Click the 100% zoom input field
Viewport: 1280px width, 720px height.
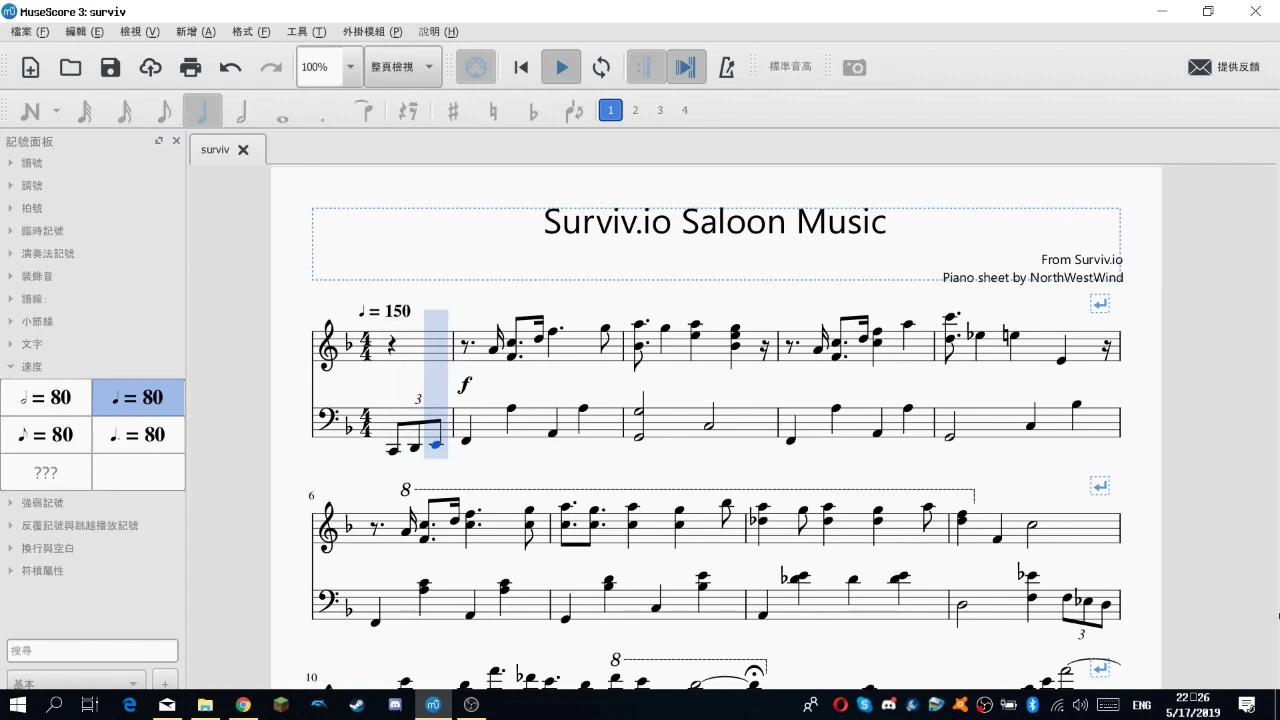[319, 67]
